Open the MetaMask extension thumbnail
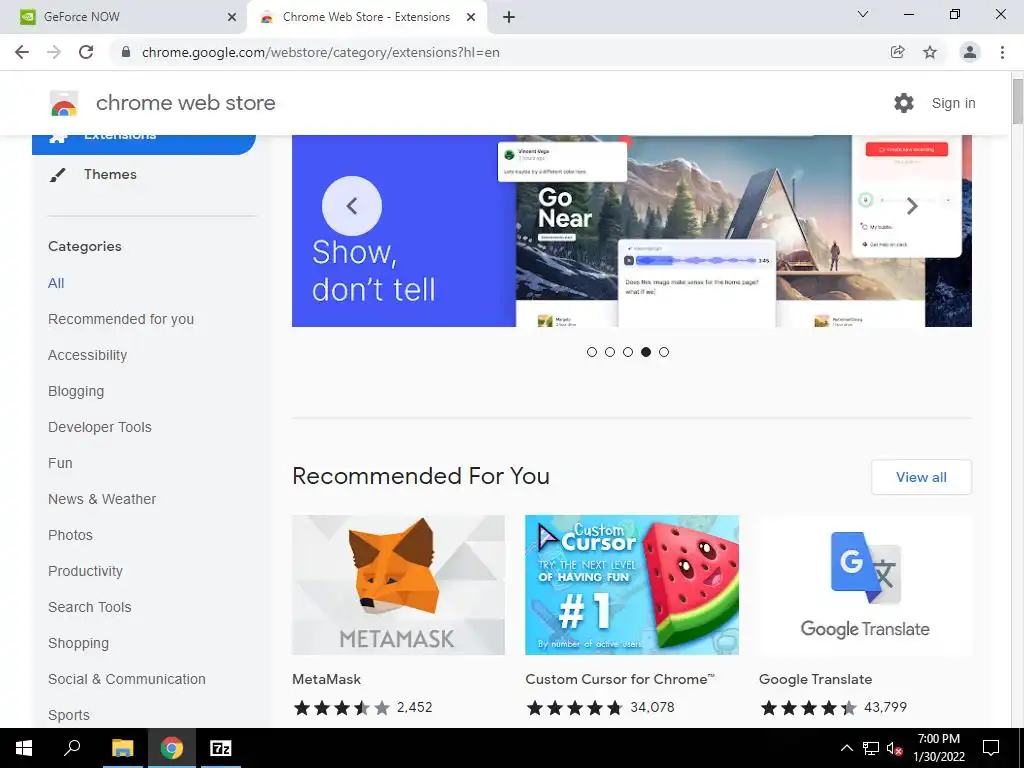 pyautogui.click(x=398, y=585)
